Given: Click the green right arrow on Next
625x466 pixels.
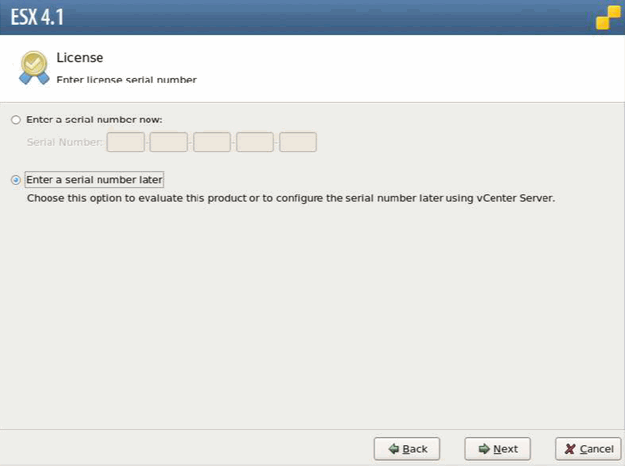Looking at the screenshot, I should pyautogui.click(x=484, y=449).
